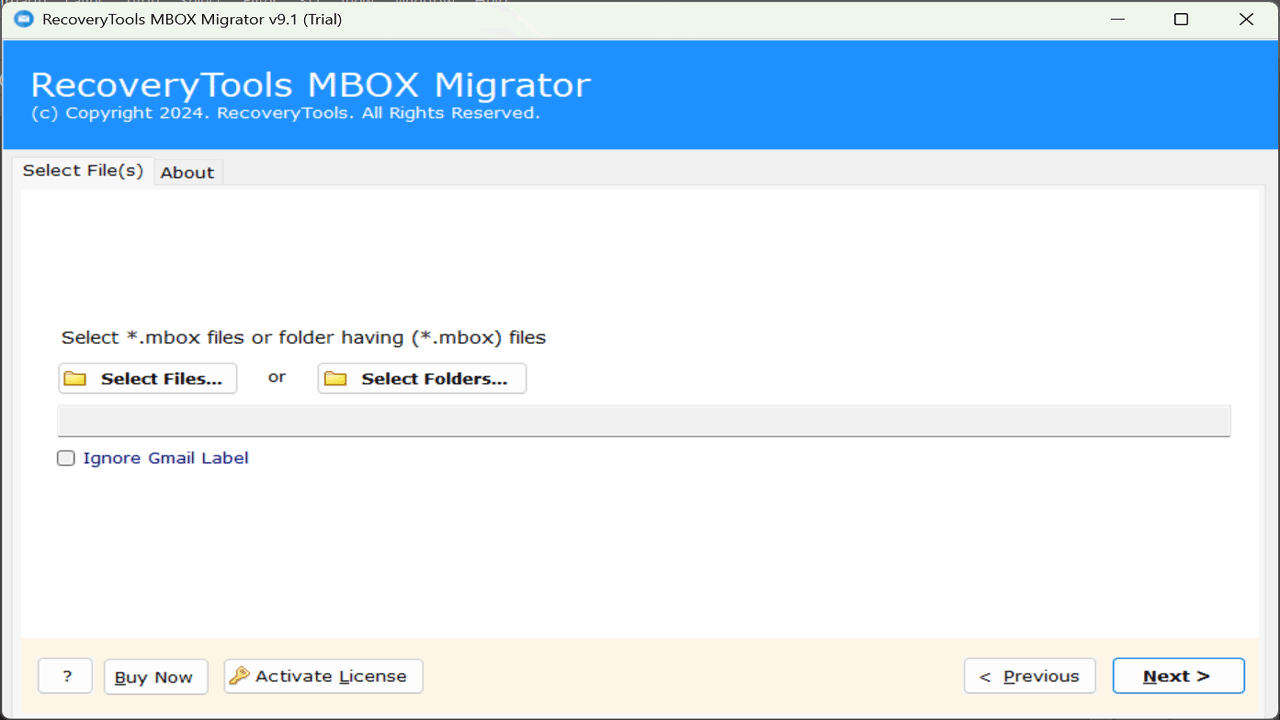
Task: Open the Activate License dialog
Action: click(323, 676)
